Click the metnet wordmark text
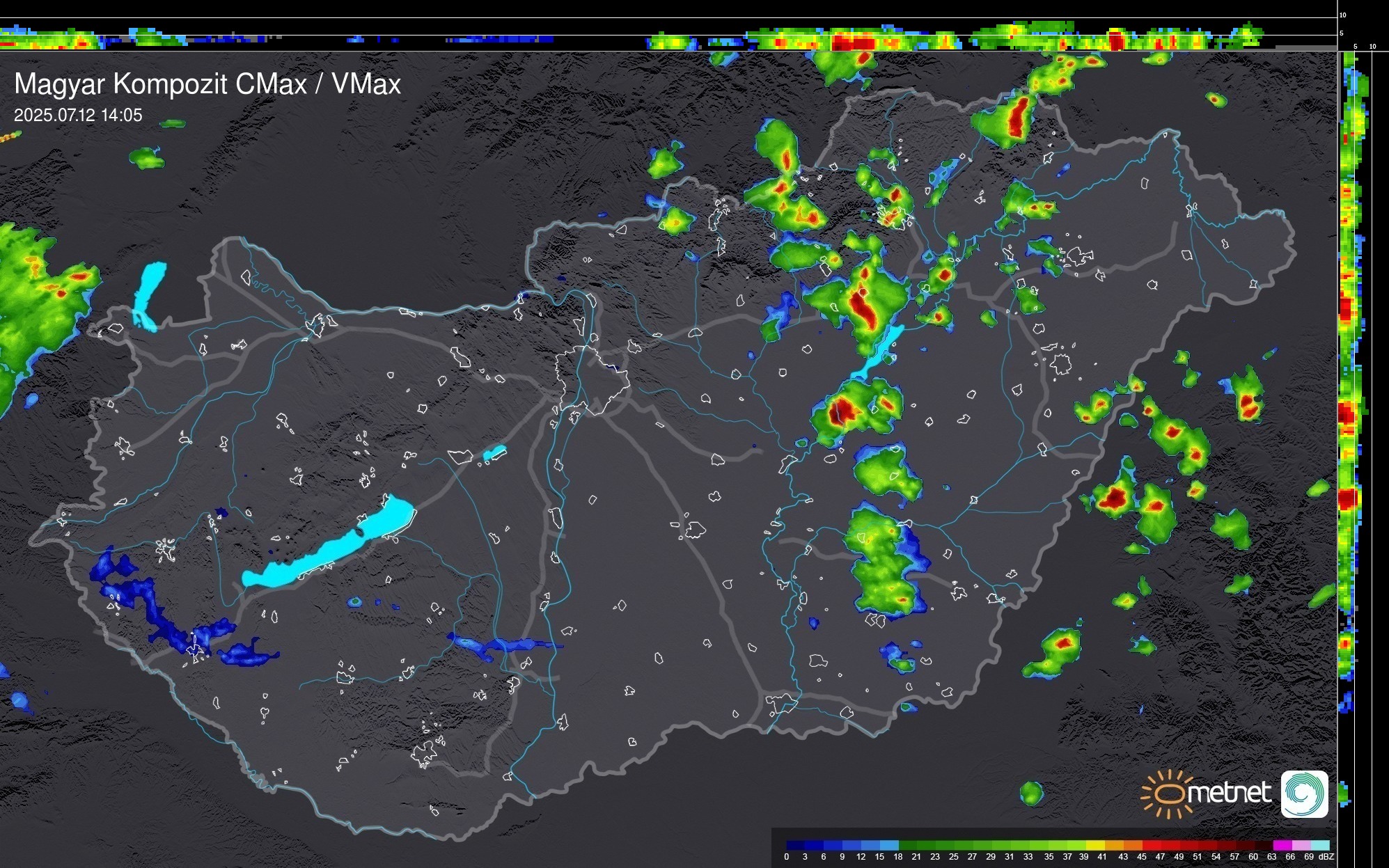The width and height of the screenshot is (1389, 868). (1230, 793)
